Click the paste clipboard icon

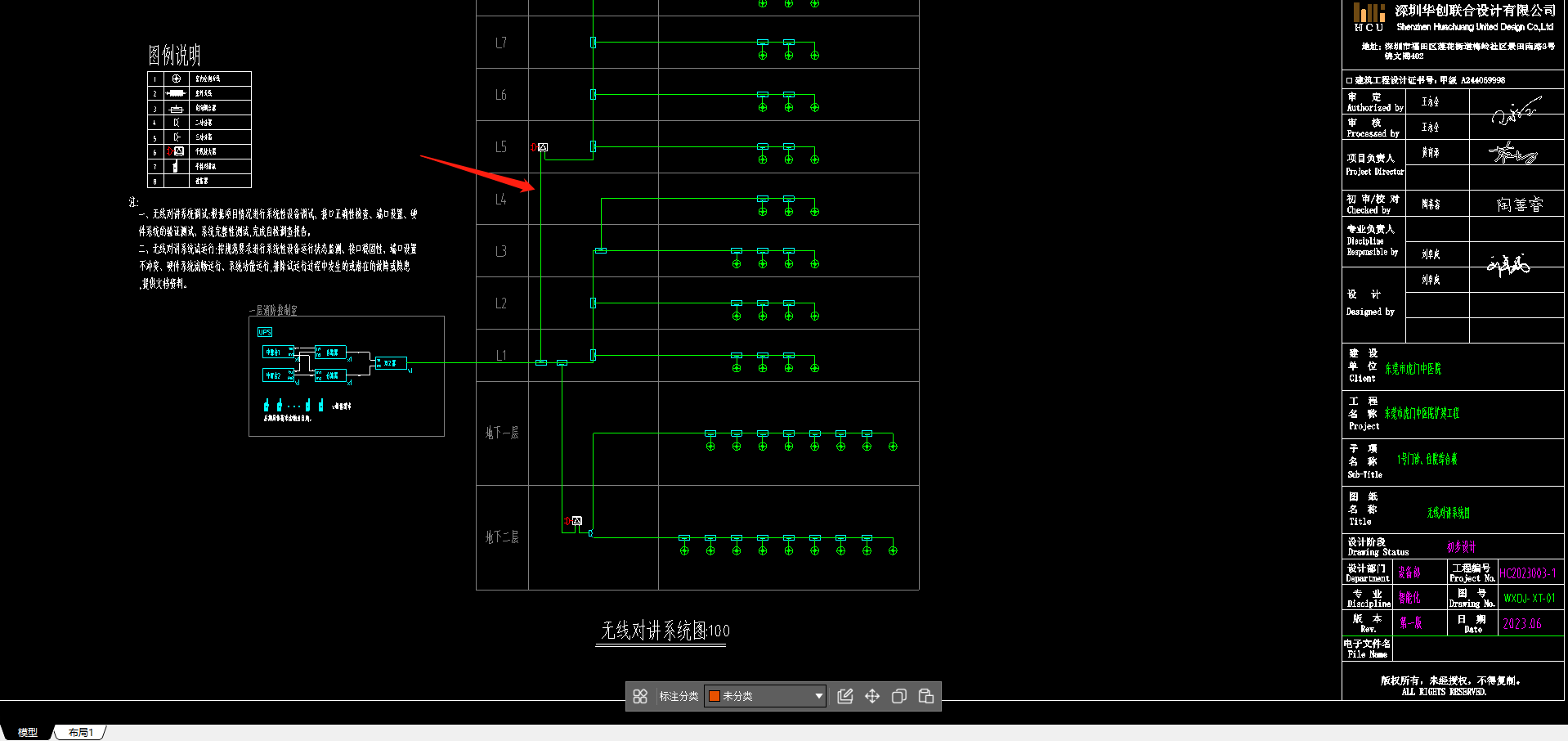coord(926,696)
